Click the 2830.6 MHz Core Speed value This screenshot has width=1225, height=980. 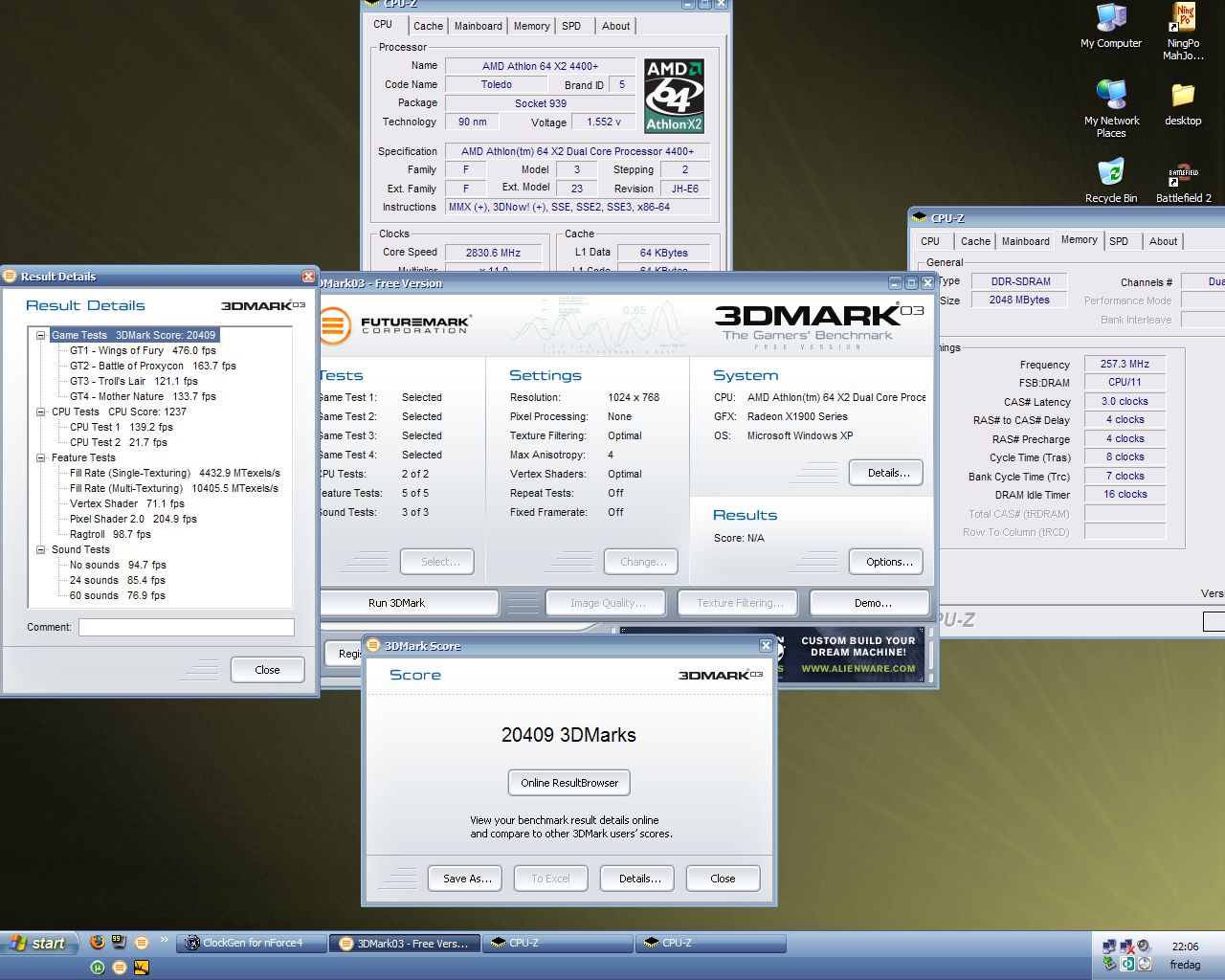[x=493, y=253]
